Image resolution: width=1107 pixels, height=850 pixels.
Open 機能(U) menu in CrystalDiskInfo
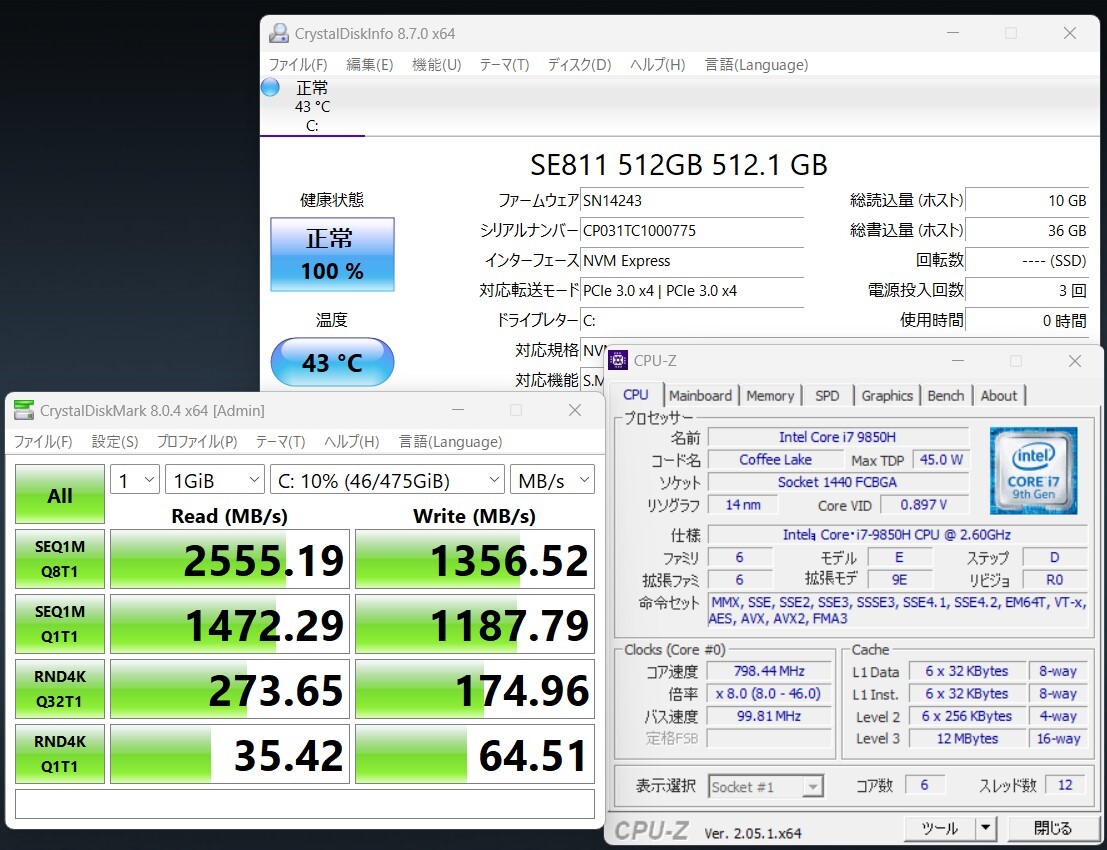[436, 65]
